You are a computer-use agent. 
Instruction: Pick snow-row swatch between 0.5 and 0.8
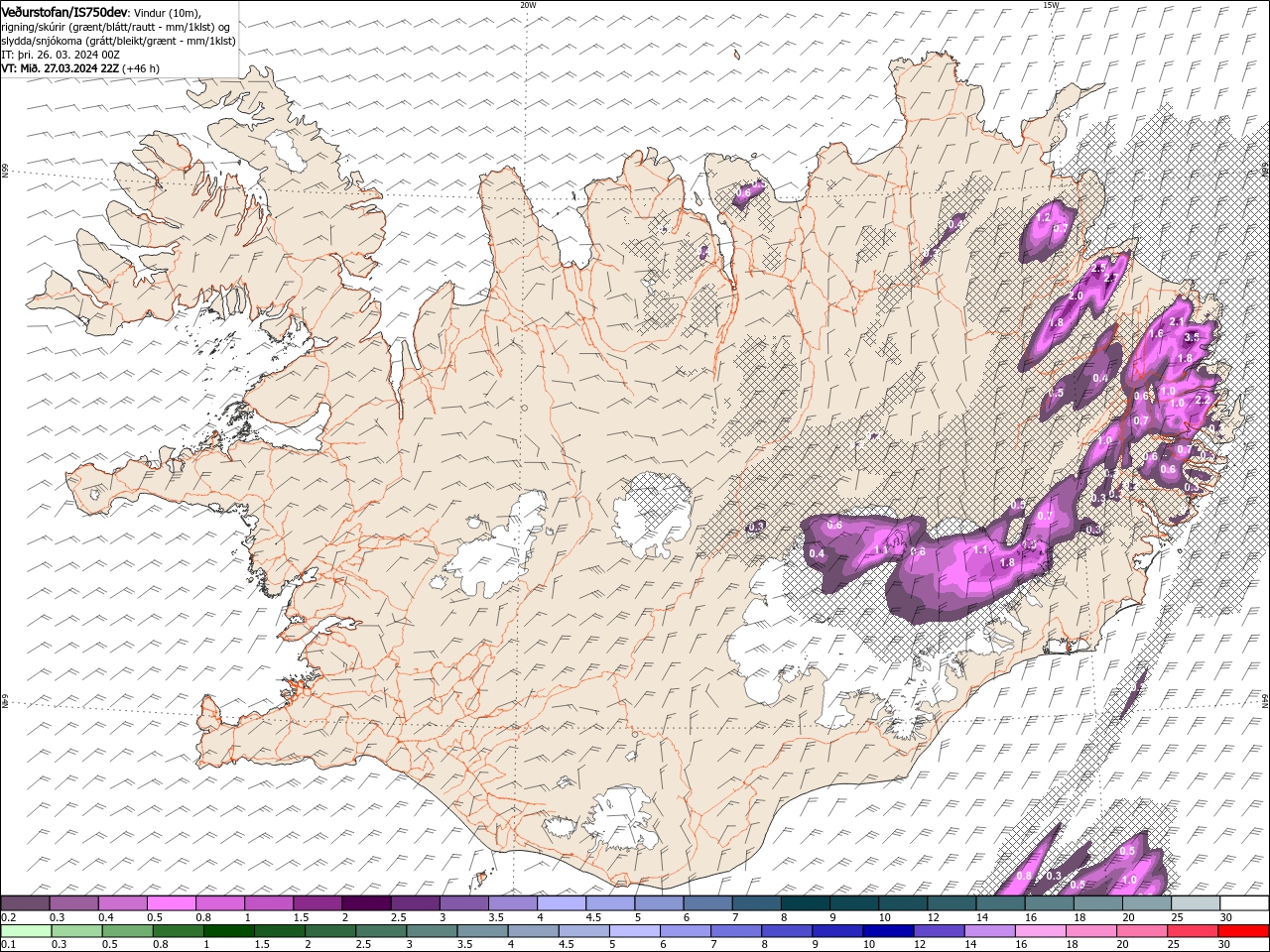171,903
